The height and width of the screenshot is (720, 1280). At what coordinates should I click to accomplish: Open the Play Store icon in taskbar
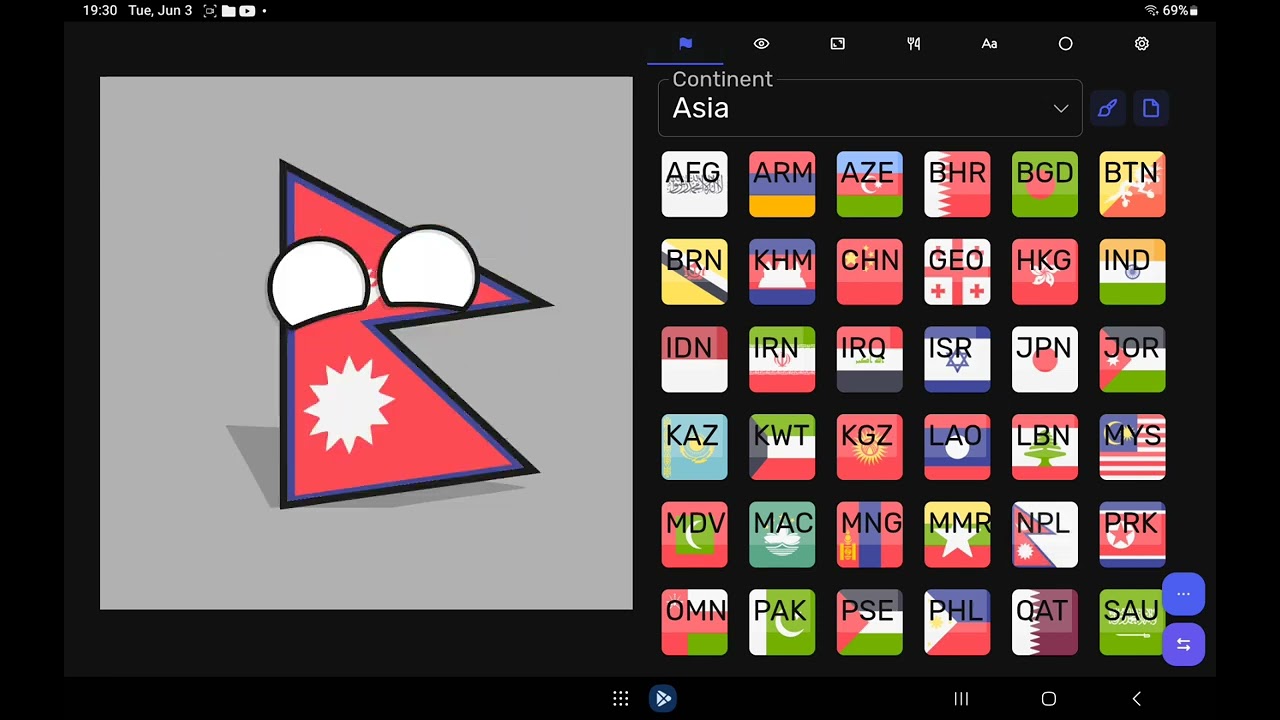tap(663, 698)
